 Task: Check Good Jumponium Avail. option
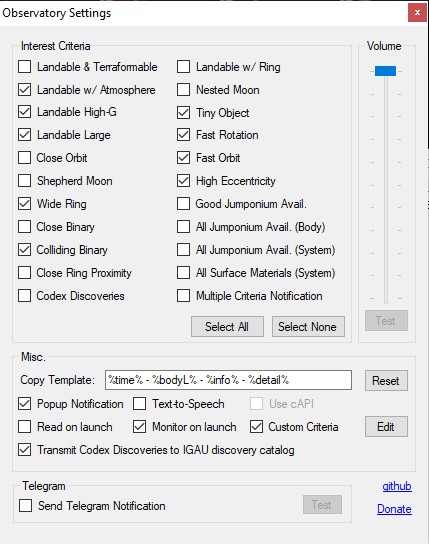183,204
